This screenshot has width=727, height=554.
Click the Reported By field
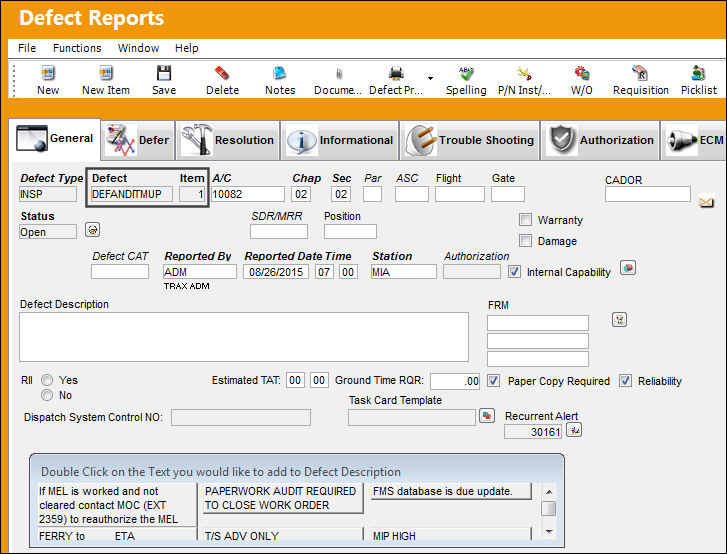[x=199, y=271]
